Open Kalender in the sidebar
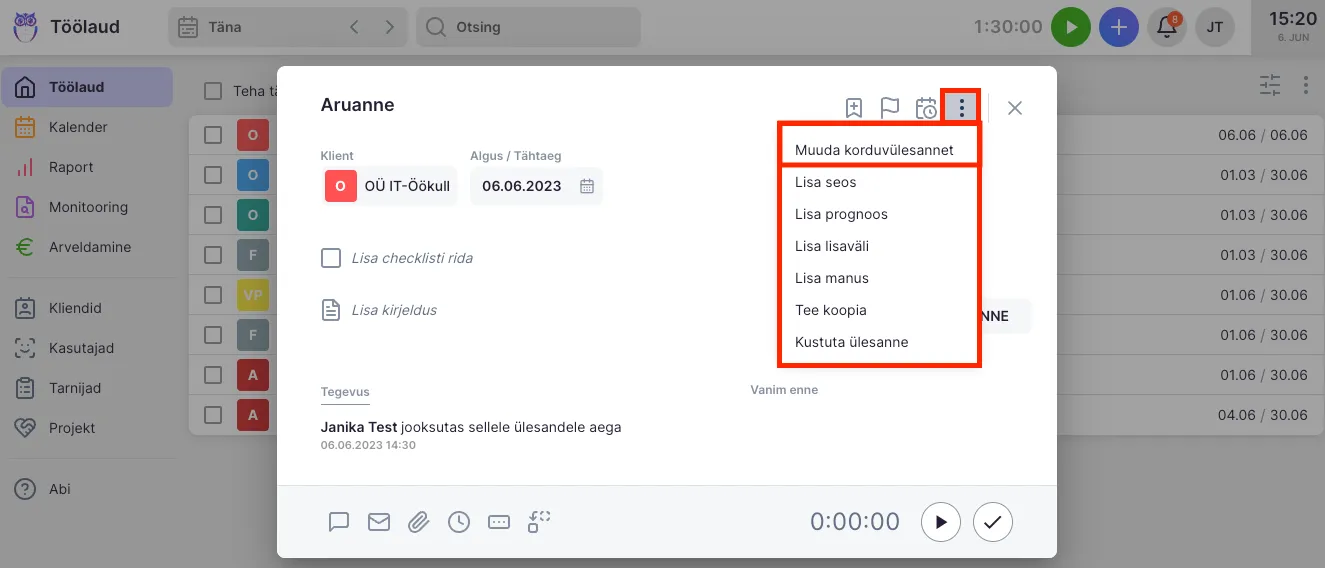This screenshot has width=1325, height=568. coord(78,127)
